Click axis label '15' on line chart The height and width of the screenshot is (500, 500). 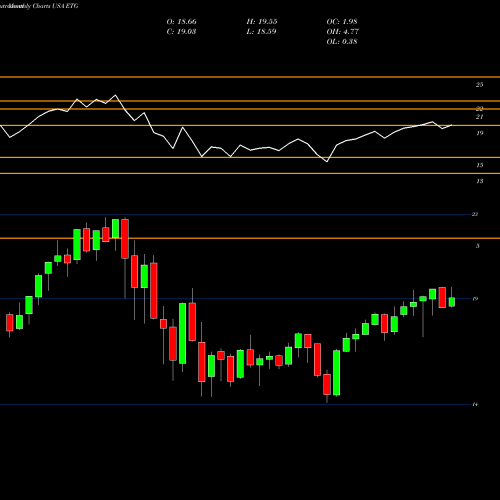pyautogui.click(x=479, y=165)
